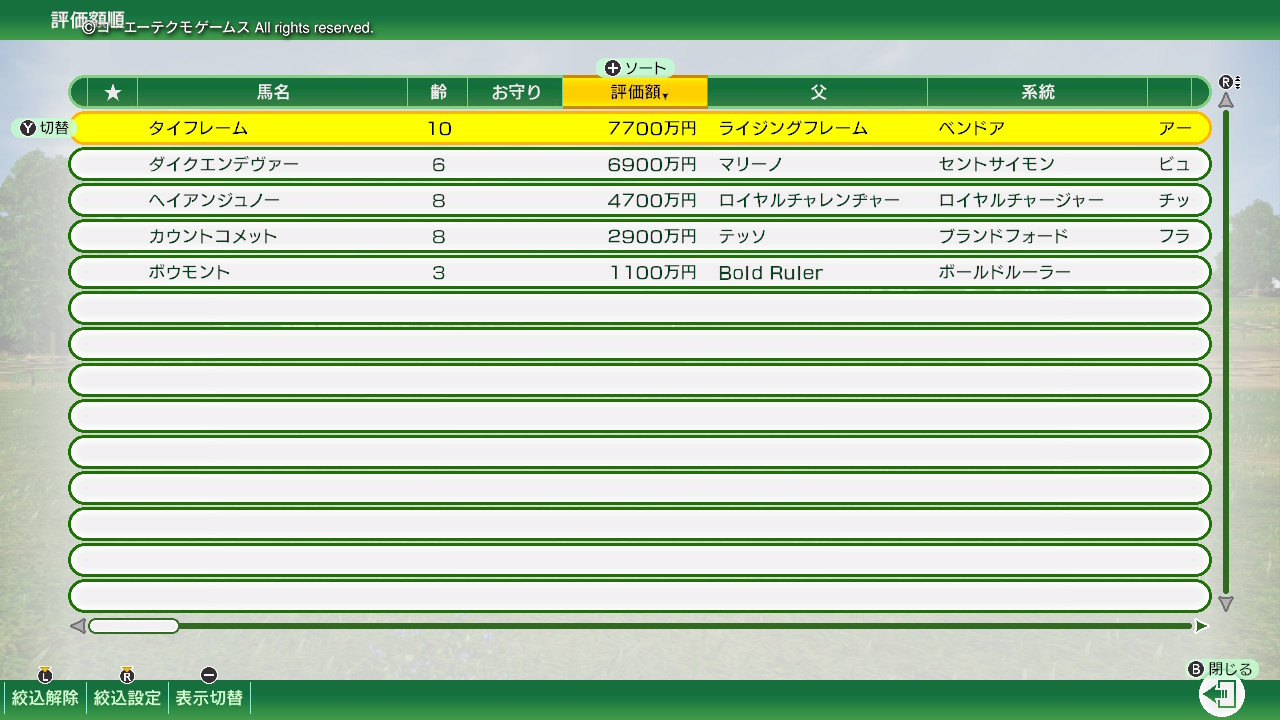Click the door exit close icon
Viewport: 1280px width, 720px height.
[1222, 694]
